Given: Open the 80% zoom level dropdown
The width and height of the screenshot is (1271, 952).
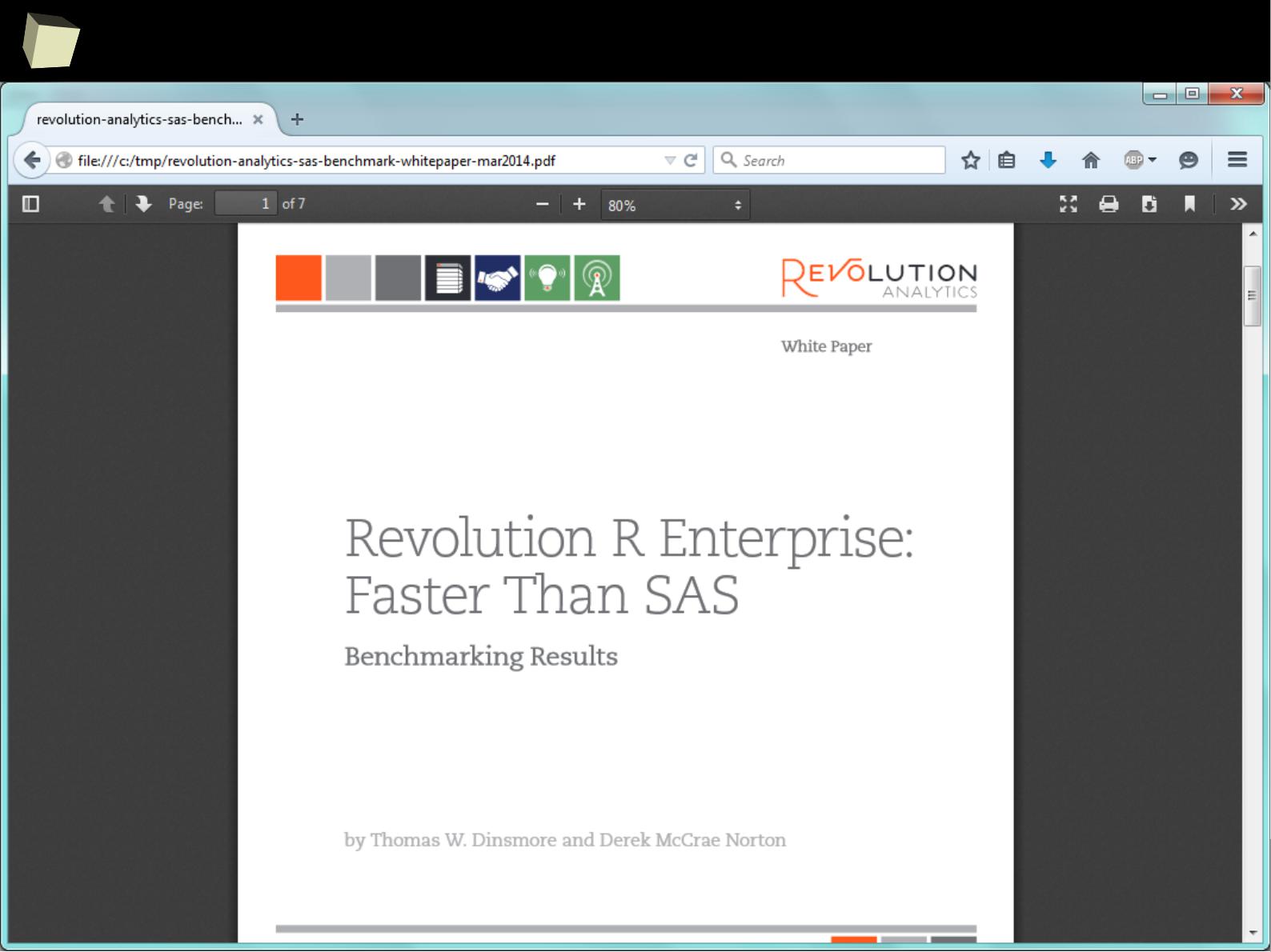Looking at the screenshot, I should pyautogui.click(x=675, y=205).
